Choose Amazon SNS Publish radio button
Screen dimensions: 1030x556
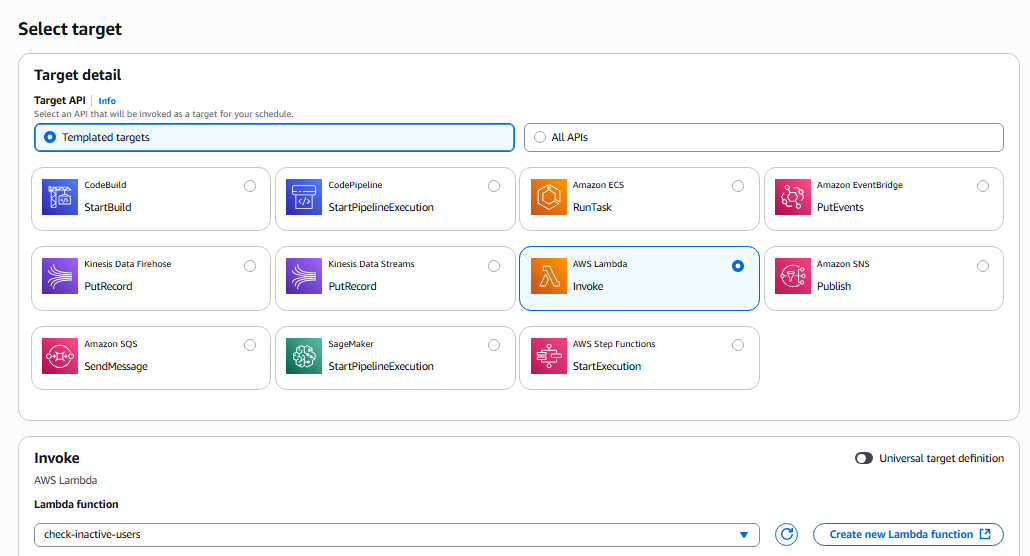[x=983, y=266]
